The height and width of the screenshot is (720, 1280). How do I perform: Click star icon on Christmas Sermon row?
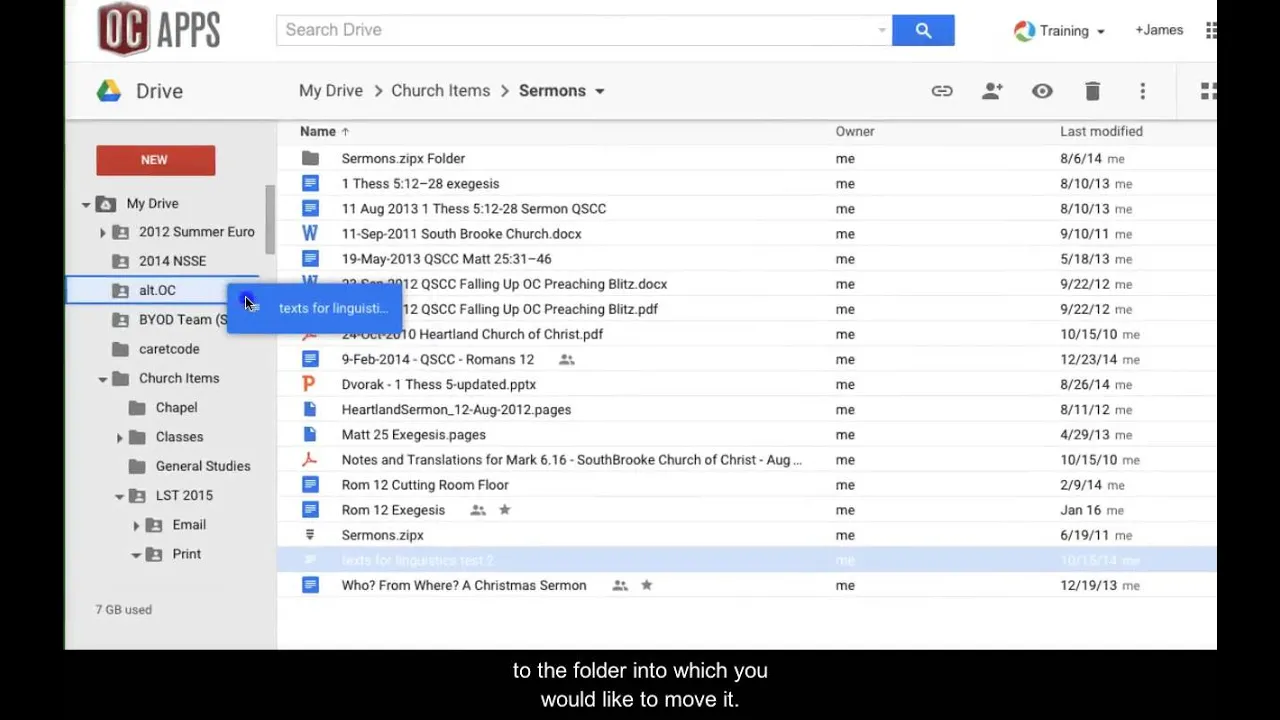point(647,585)
